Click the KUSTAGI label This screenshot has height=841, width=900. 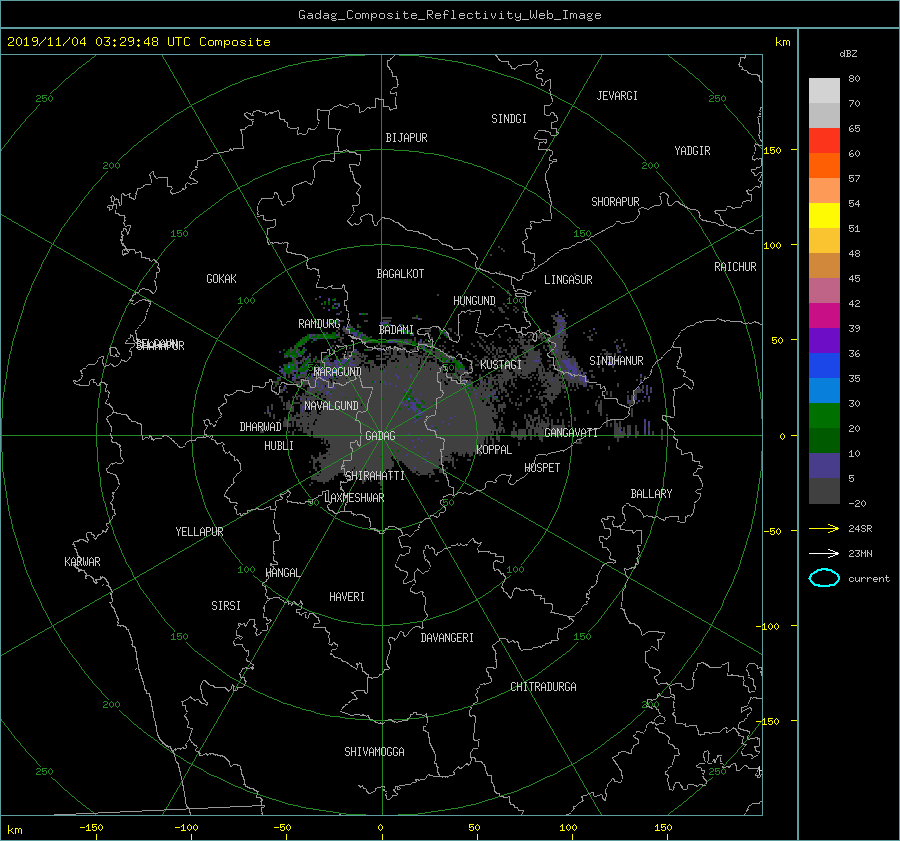(x=501, y=365)
